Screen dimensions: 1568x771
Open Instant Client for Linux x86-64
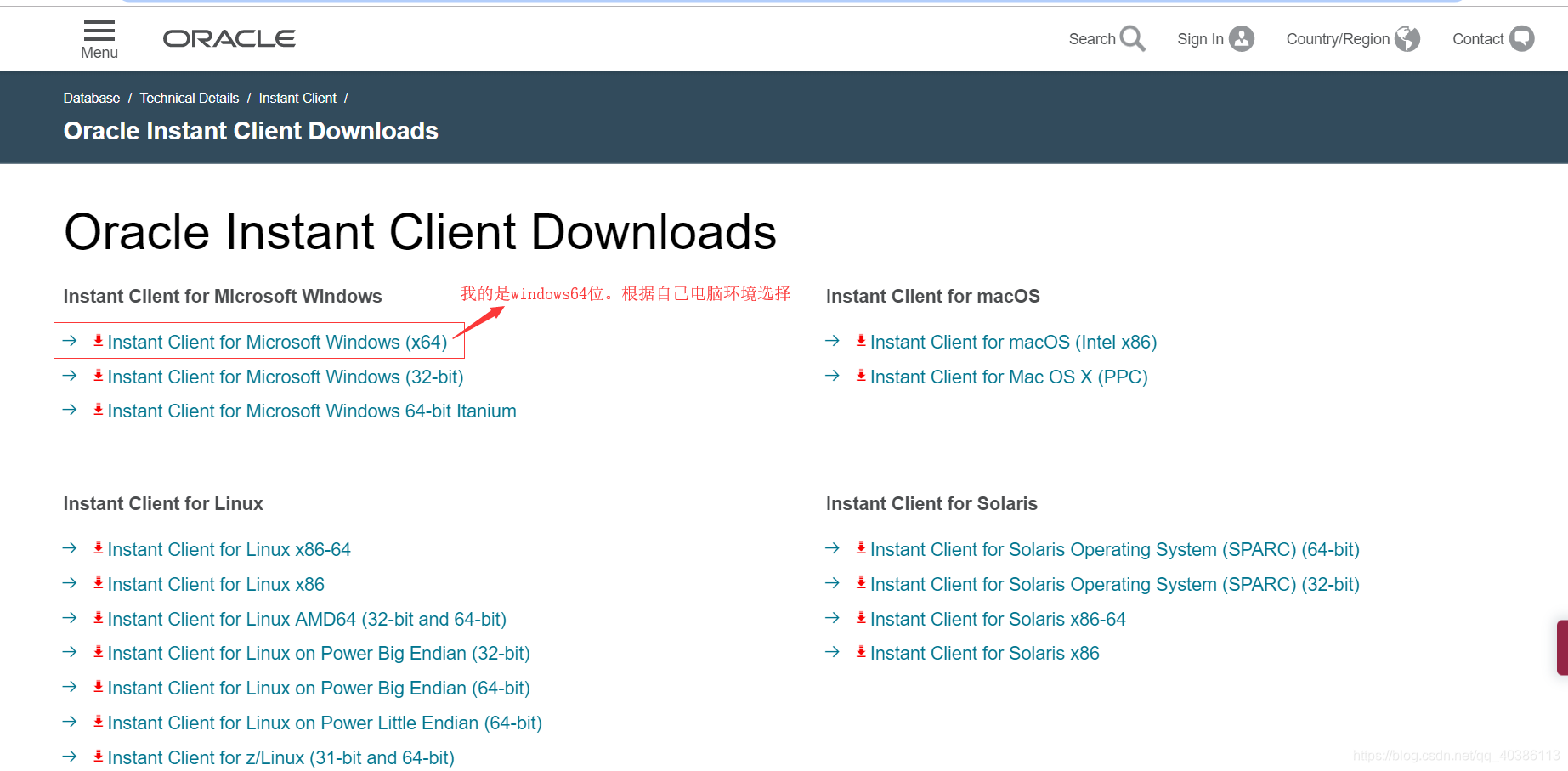(x=229, y=549)
